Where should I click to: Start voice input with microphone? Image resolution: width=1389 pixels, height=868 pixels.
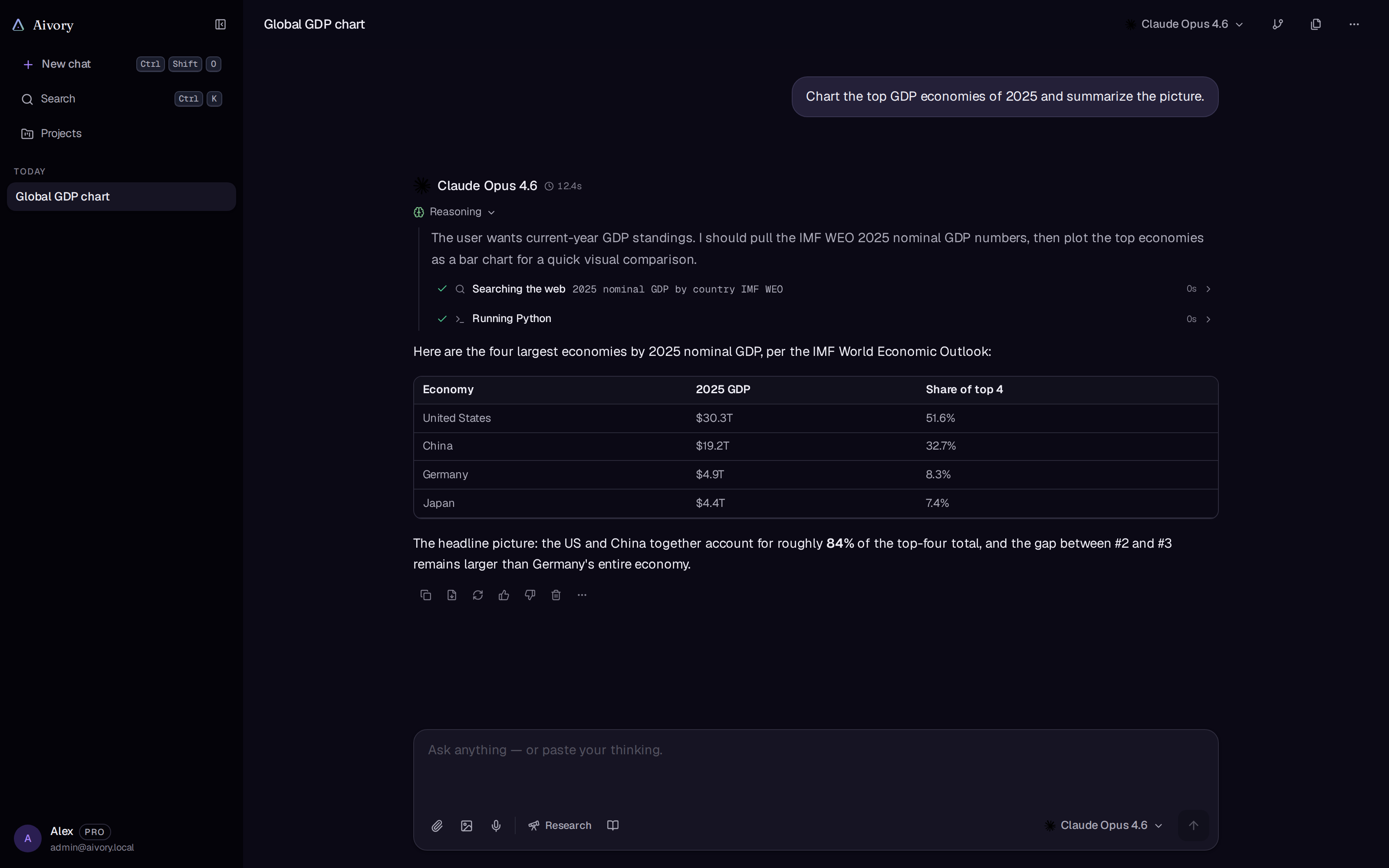[497, 825]
